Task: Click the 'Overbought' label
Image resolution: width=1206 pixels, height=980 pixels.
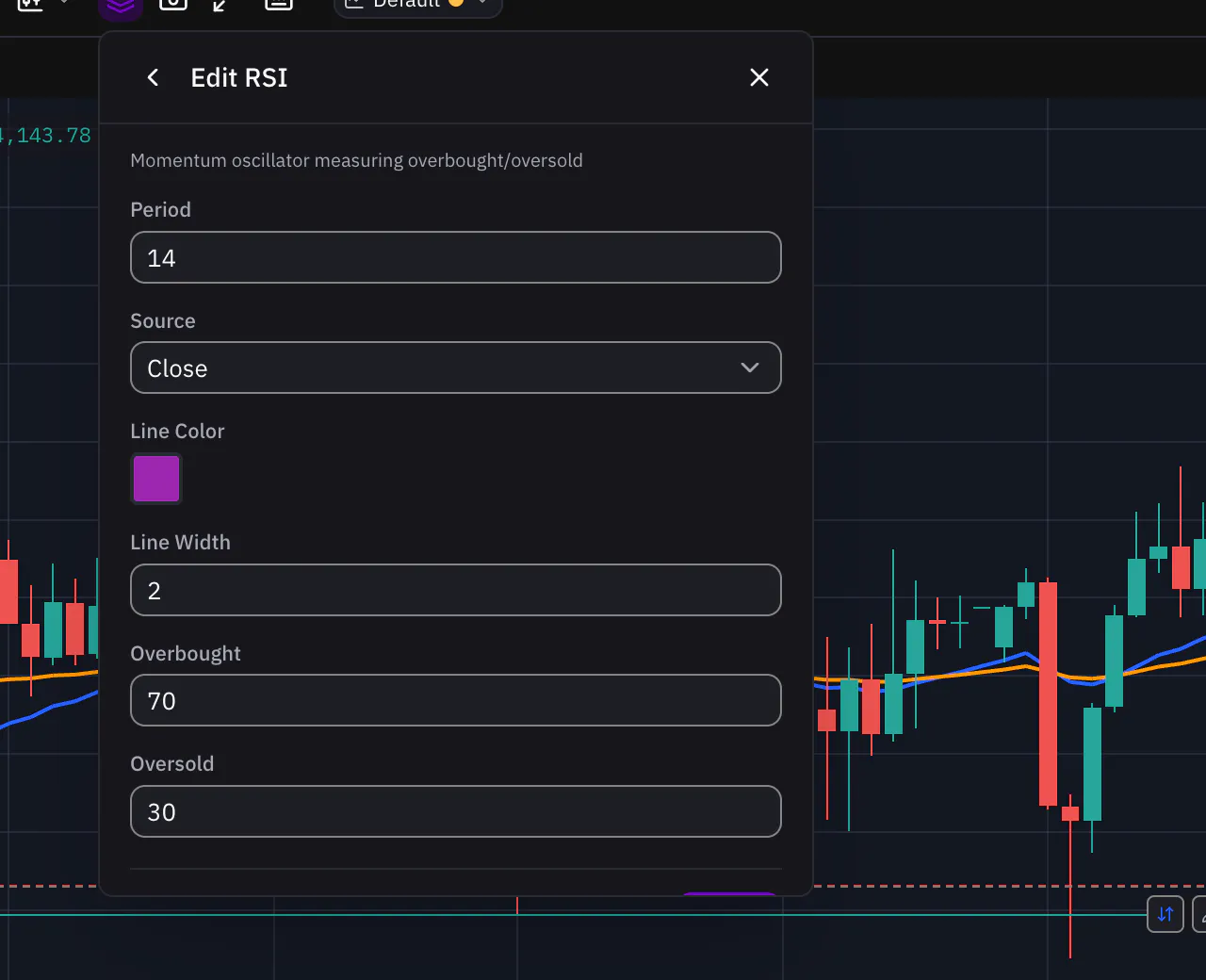Action: coord(186,653)
